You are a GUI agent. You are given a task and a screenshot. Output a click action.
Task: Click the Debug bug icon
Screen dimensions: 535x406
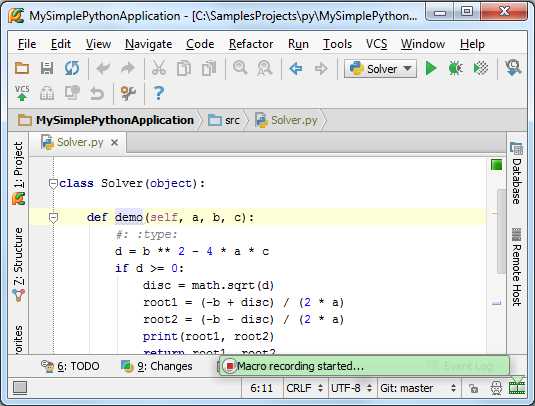coord(456,69)
